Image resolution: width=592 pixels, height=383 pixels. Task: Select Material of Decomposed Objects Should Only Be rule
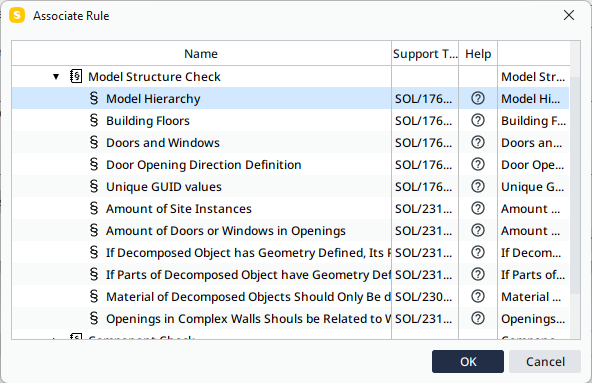click(290, 297)
